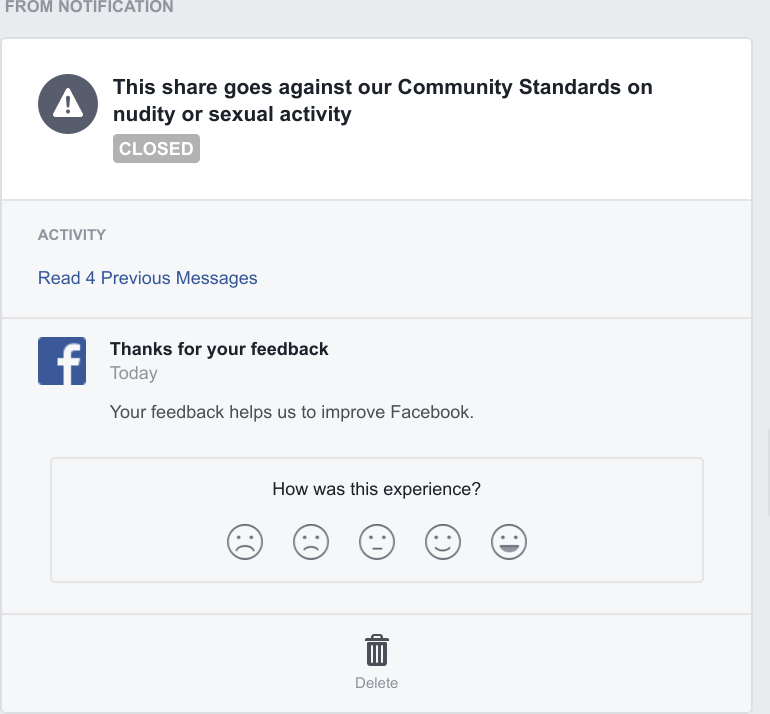Rate the experience with the very sad face

point(244,543)
